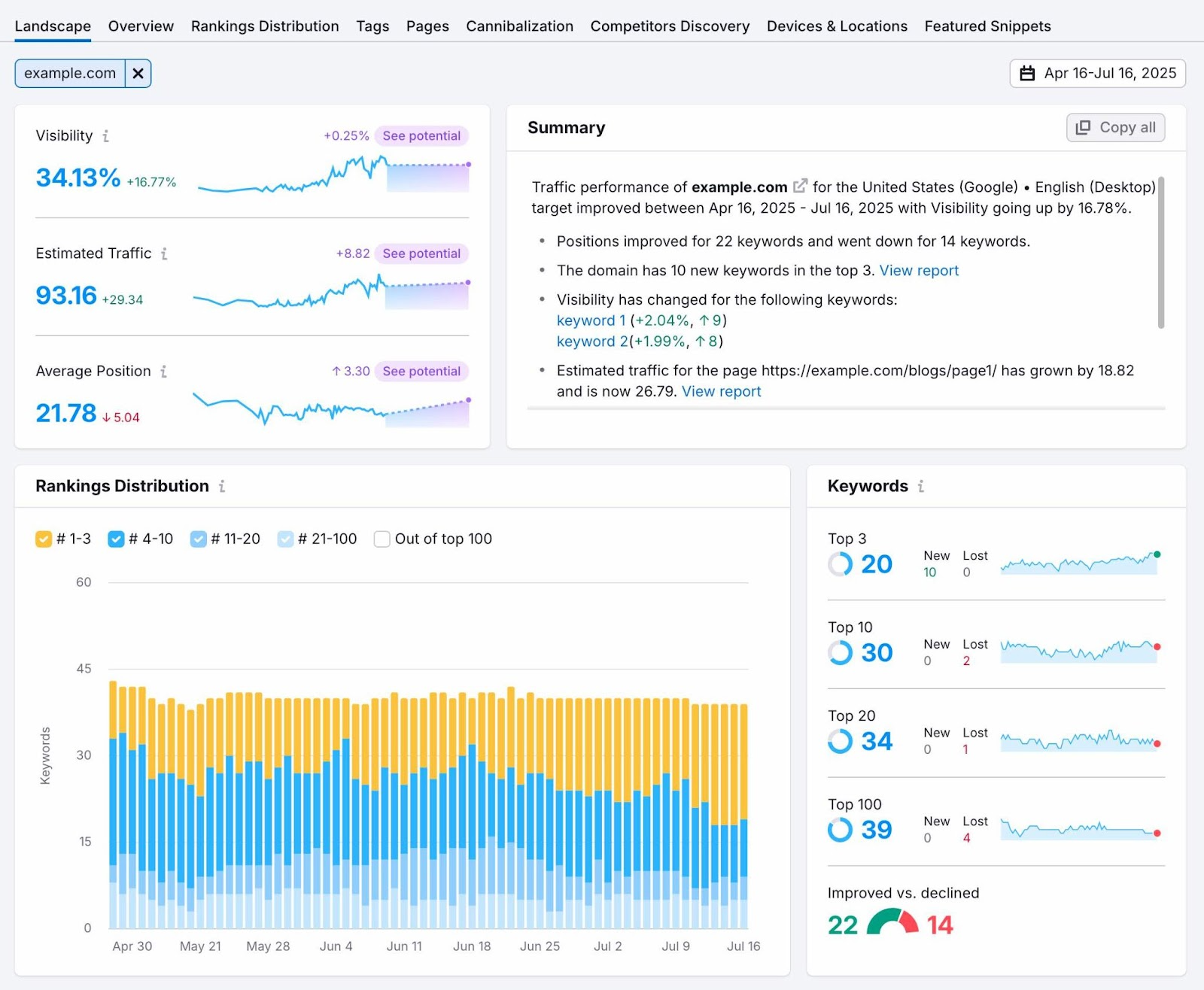Disable the # 21-100 filter
The height and width of the screenshot is (990, 1204).
[x=286, y=539]
